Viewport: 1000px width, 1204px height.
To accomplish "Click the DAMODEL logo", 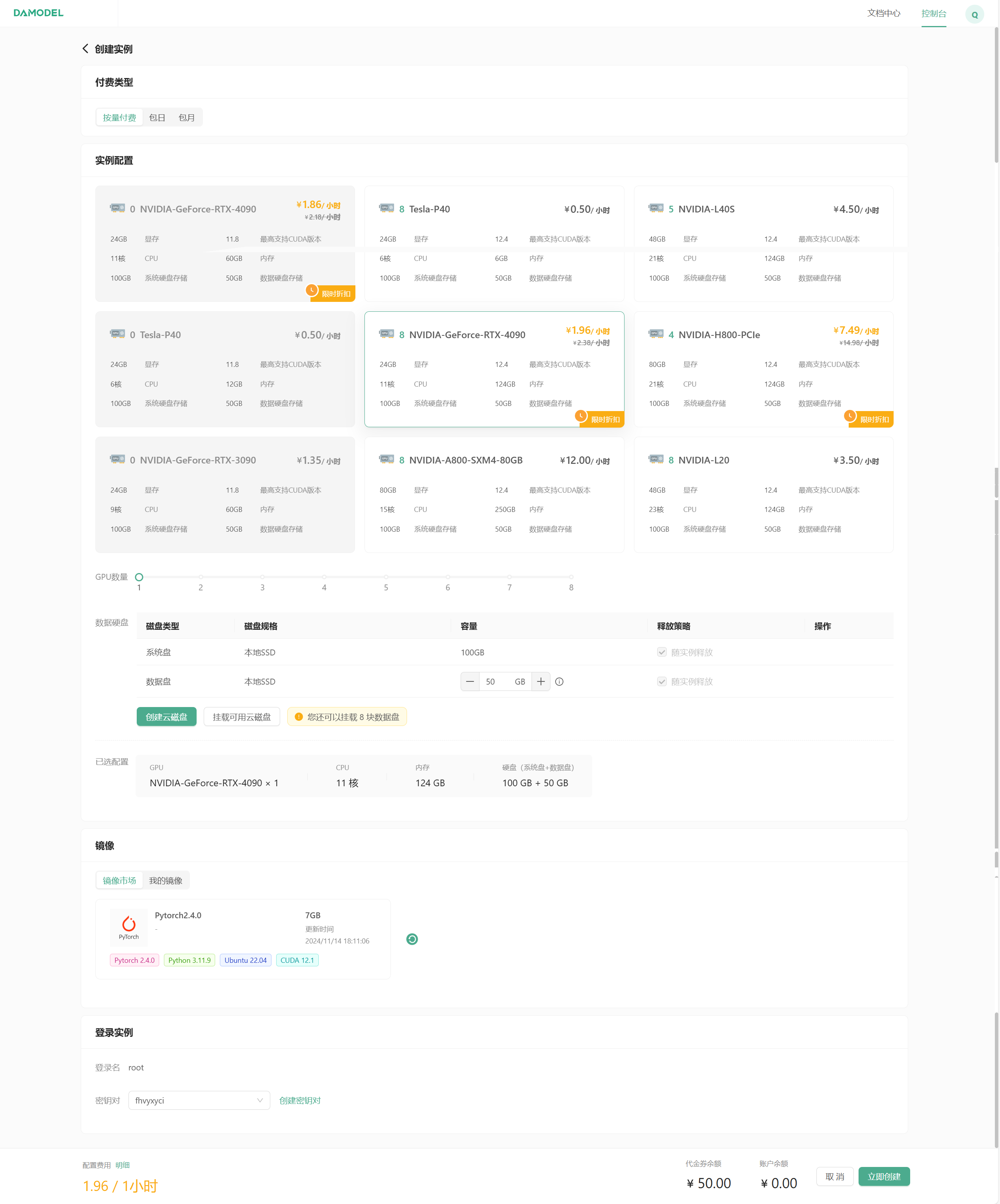I will 38,13.
